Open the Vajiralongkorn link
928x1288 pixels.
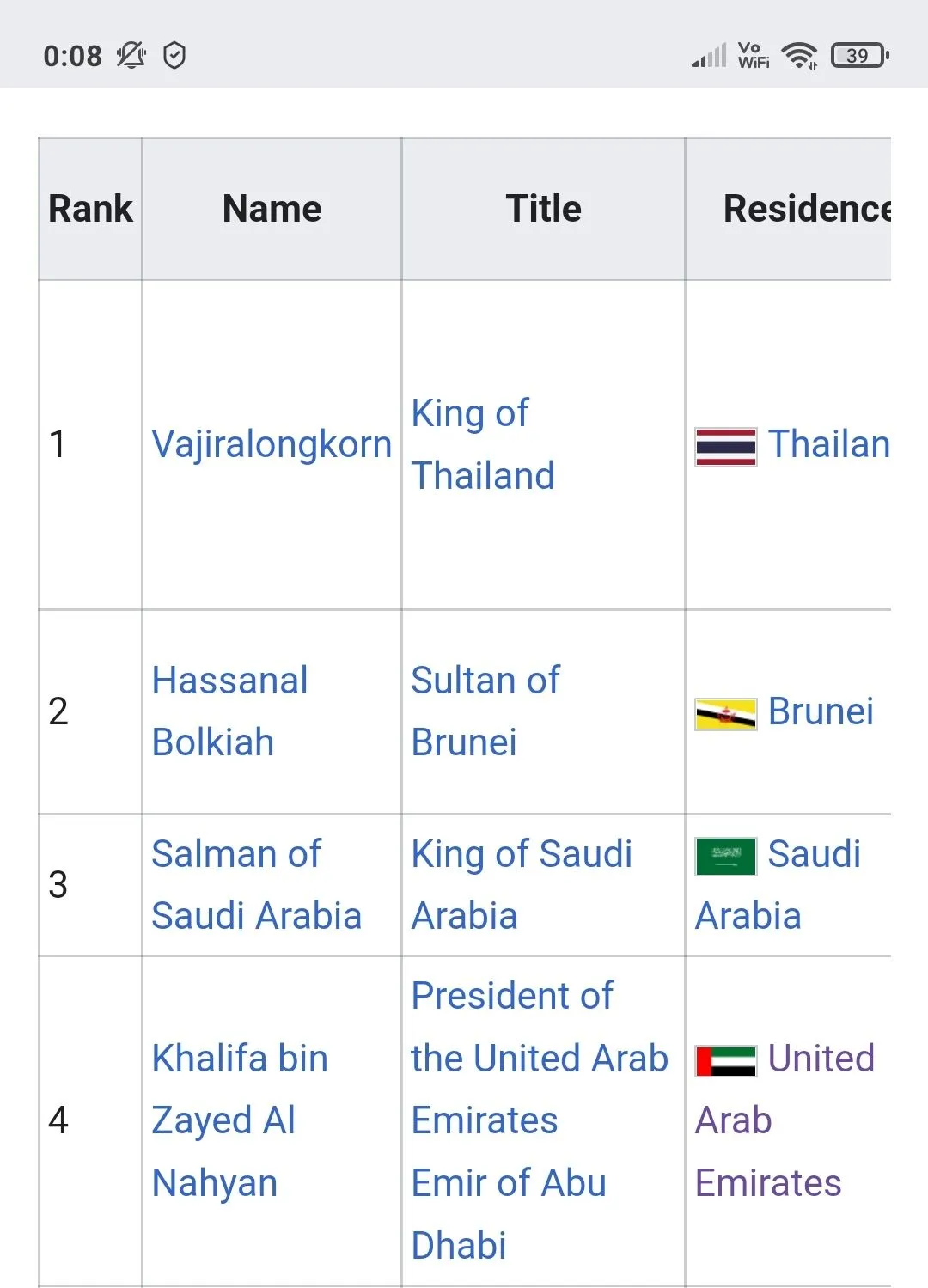point(272,445)
